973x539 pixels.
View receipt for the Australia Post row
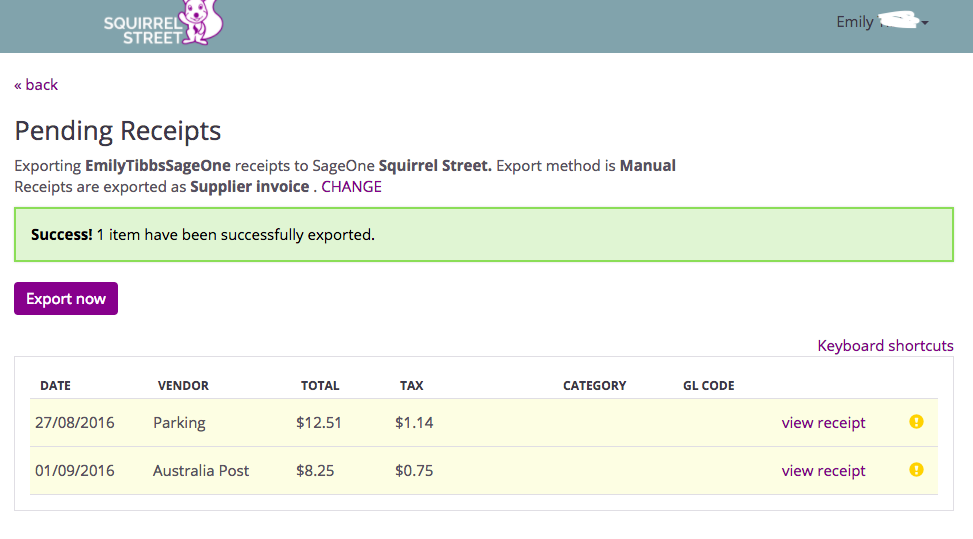[x=823, y=471]
